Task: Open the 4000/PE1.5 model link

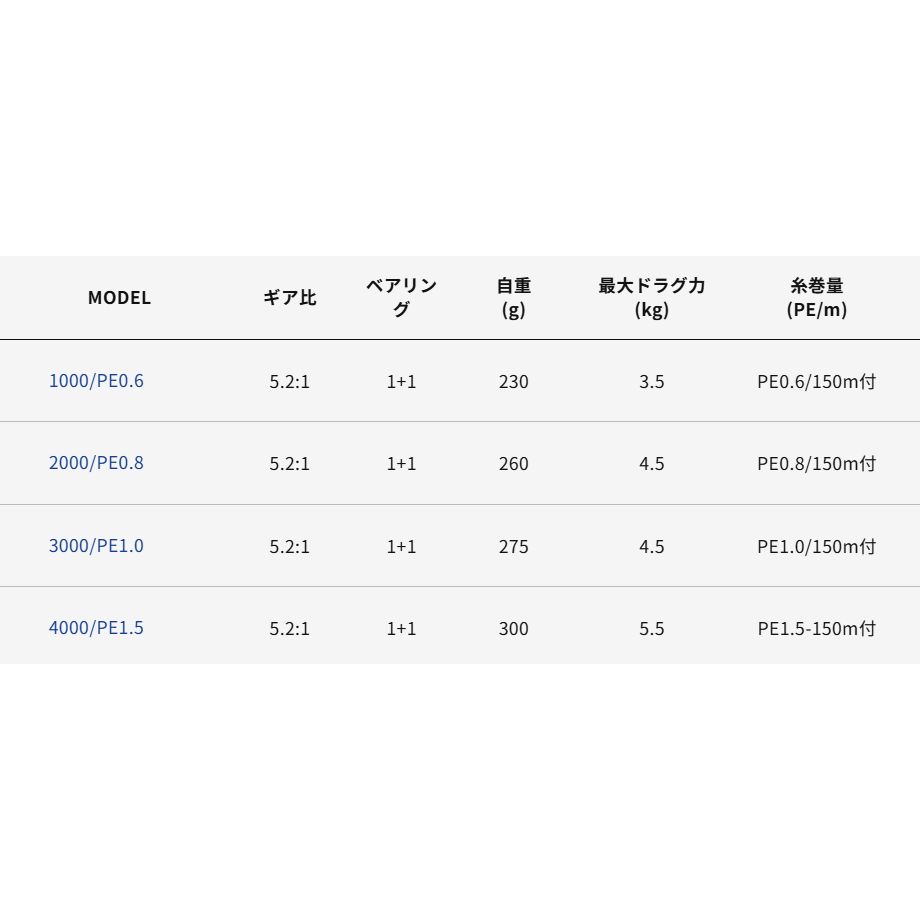Action: tap(96, 628)
